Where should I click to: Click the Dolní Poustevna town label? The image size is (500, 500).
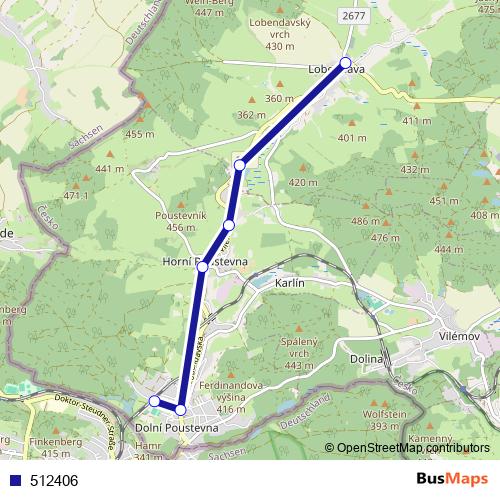pyautogui.click(x=177, y=428)
